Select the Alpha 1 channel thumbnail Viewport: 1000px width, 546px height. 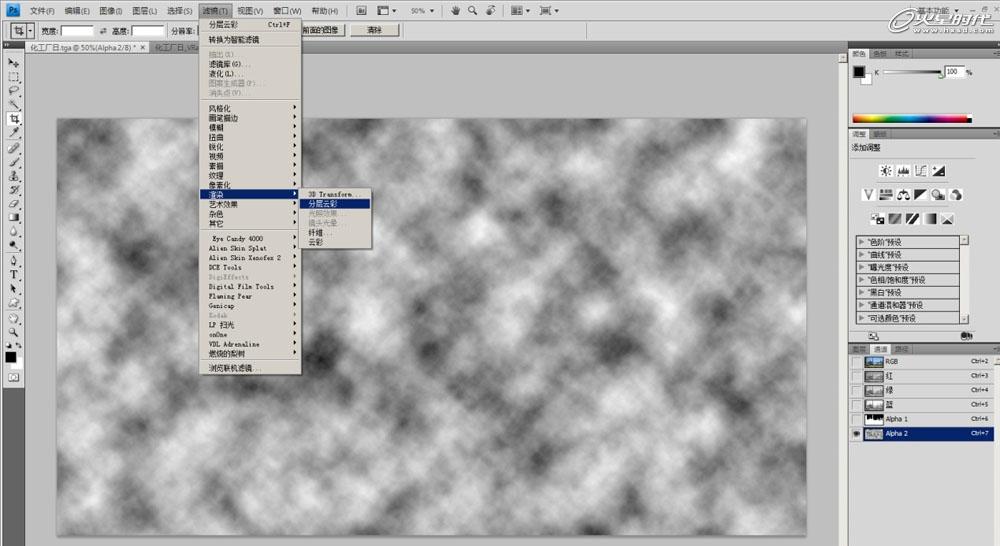[x=874, y=419]
